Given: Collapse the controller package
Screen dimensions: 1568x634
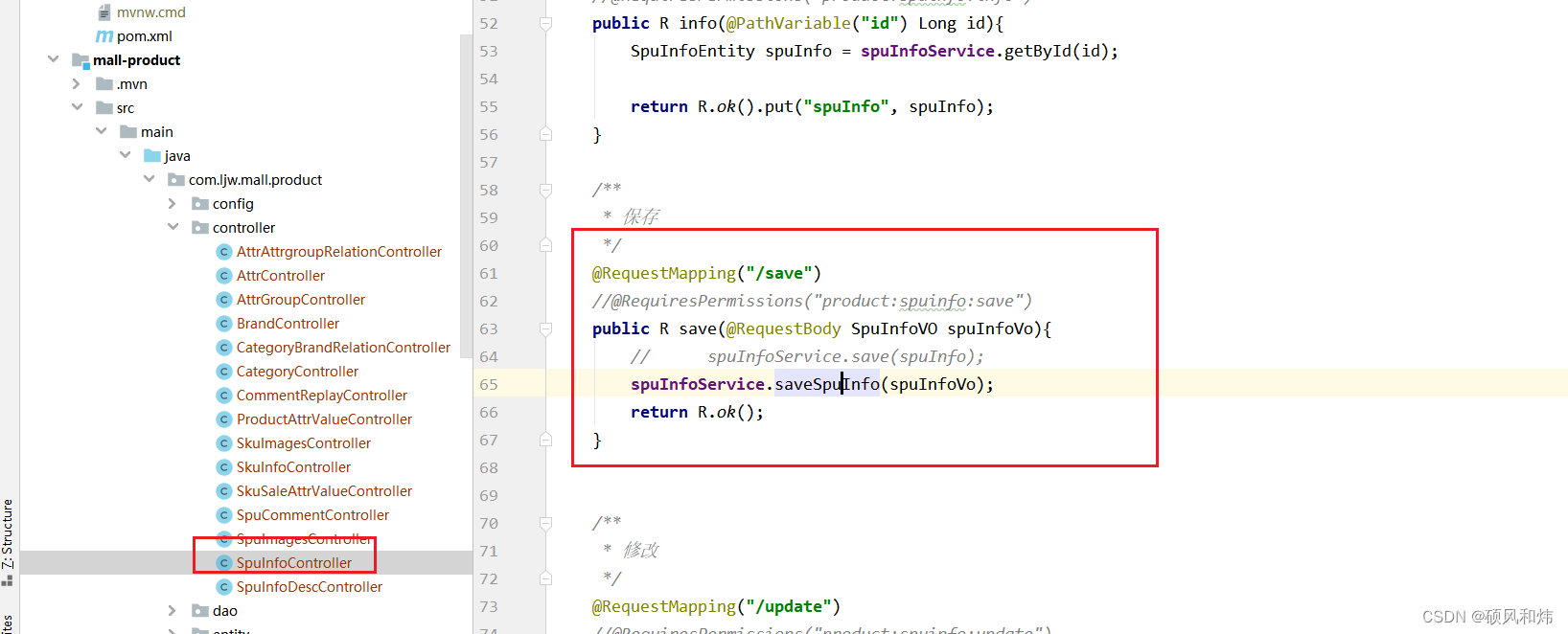Looking at the screenshot, I should coord(173,227).
